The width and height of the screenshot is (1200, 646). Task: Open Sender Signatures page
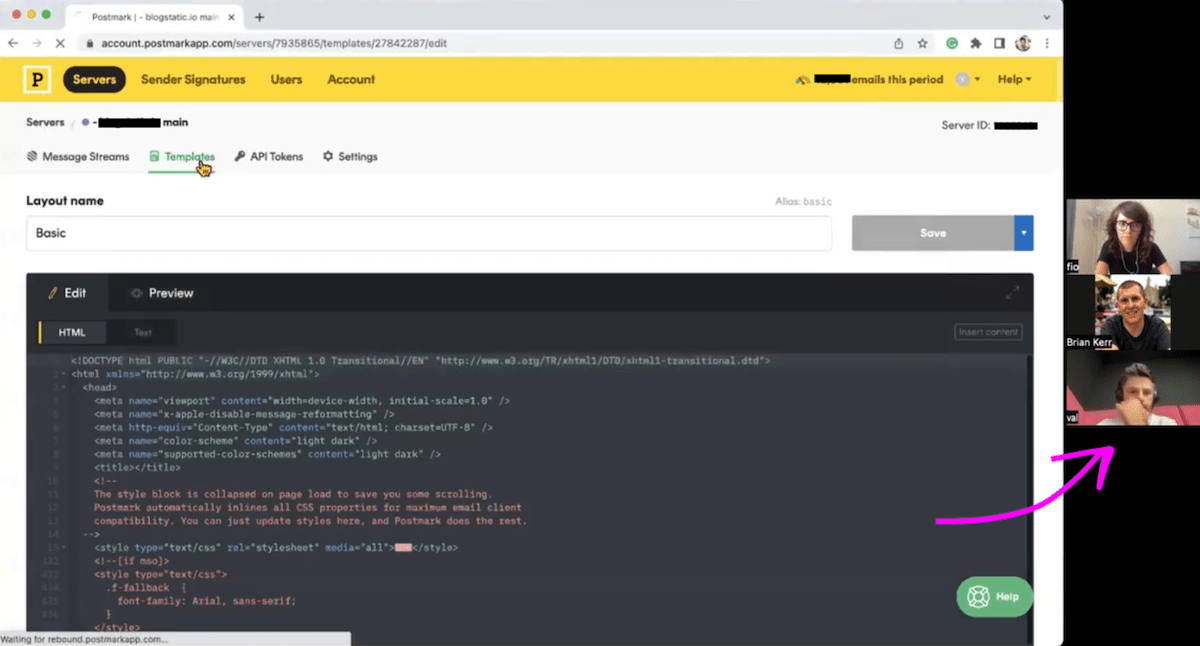pos(193,80)
